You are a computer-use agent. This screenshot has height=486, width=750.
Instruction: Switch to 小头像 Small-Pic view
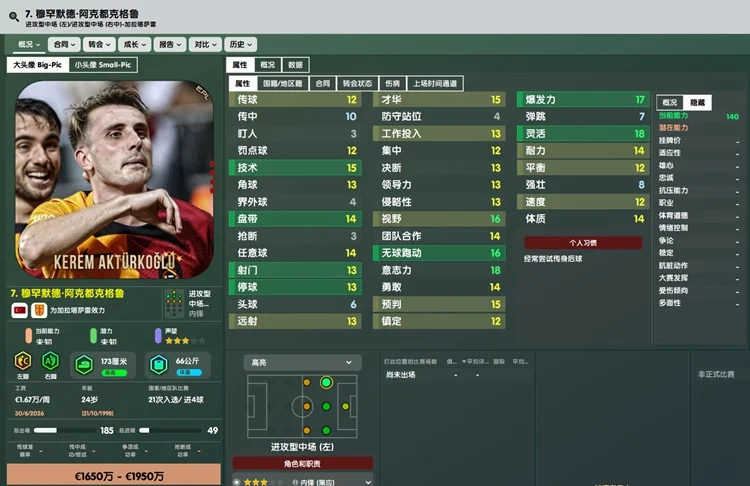tap(103, 65)
